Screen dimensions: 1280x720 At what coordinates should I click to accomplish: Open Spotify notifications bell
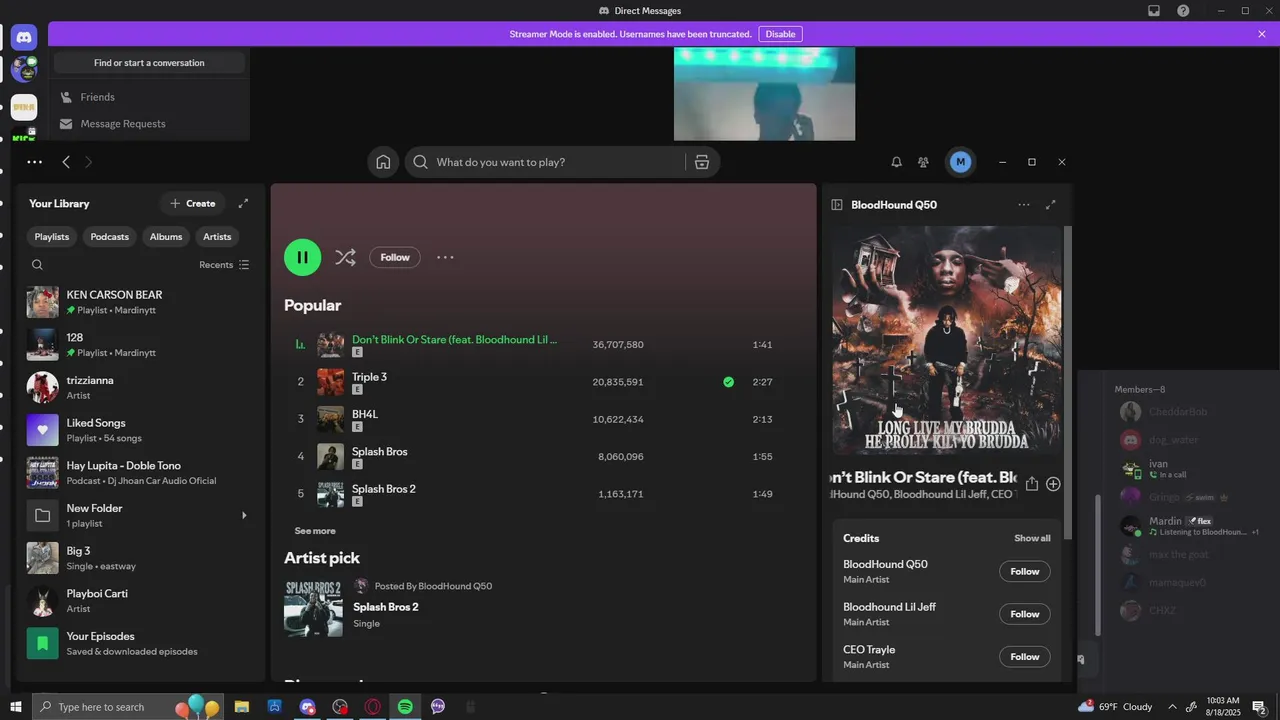[896, 162]
